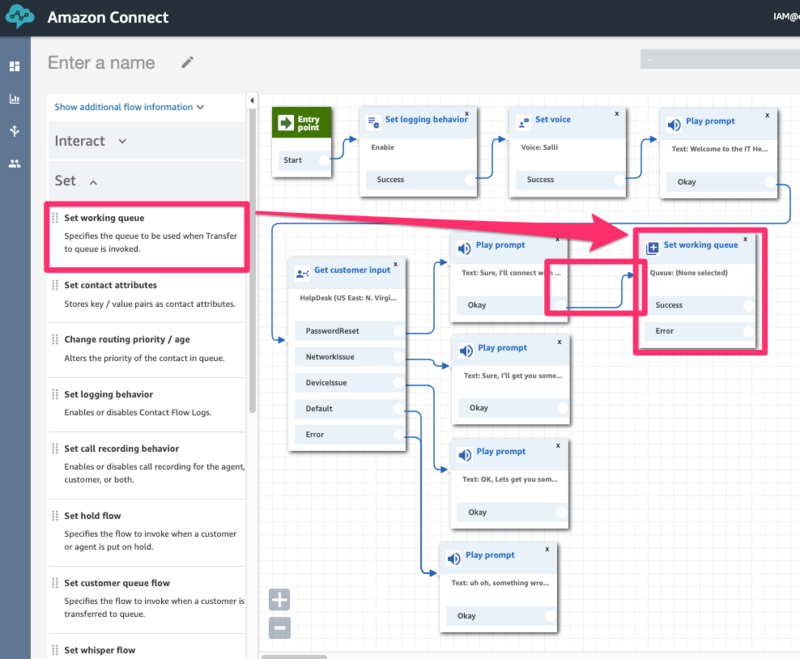Viewport: 800px width, 659px height.
Task: Open the dashboard grid icon in sidebar
Action: coord(15,66)
